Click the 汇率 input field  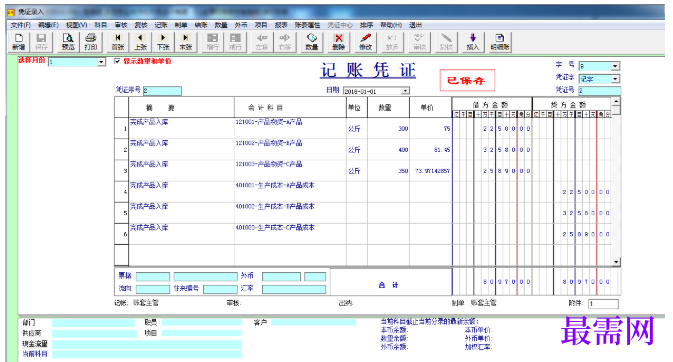[x=294, y=289]
